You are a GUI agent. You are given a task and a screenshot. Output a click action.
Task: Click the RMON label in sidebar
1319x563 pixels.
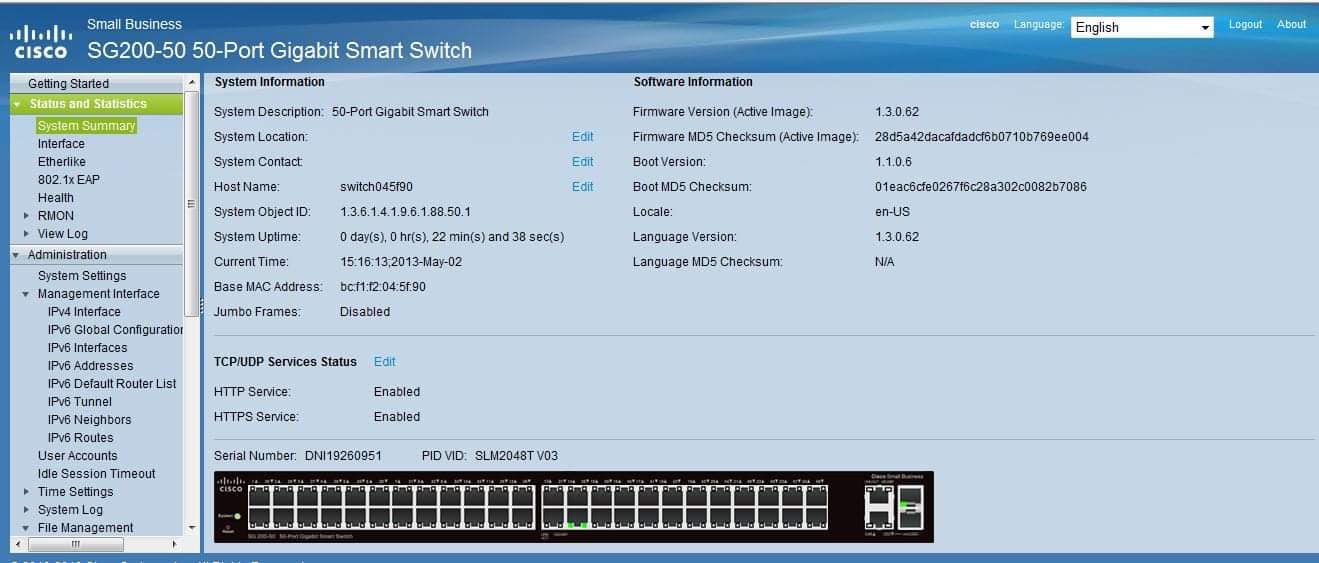(56, 216)
